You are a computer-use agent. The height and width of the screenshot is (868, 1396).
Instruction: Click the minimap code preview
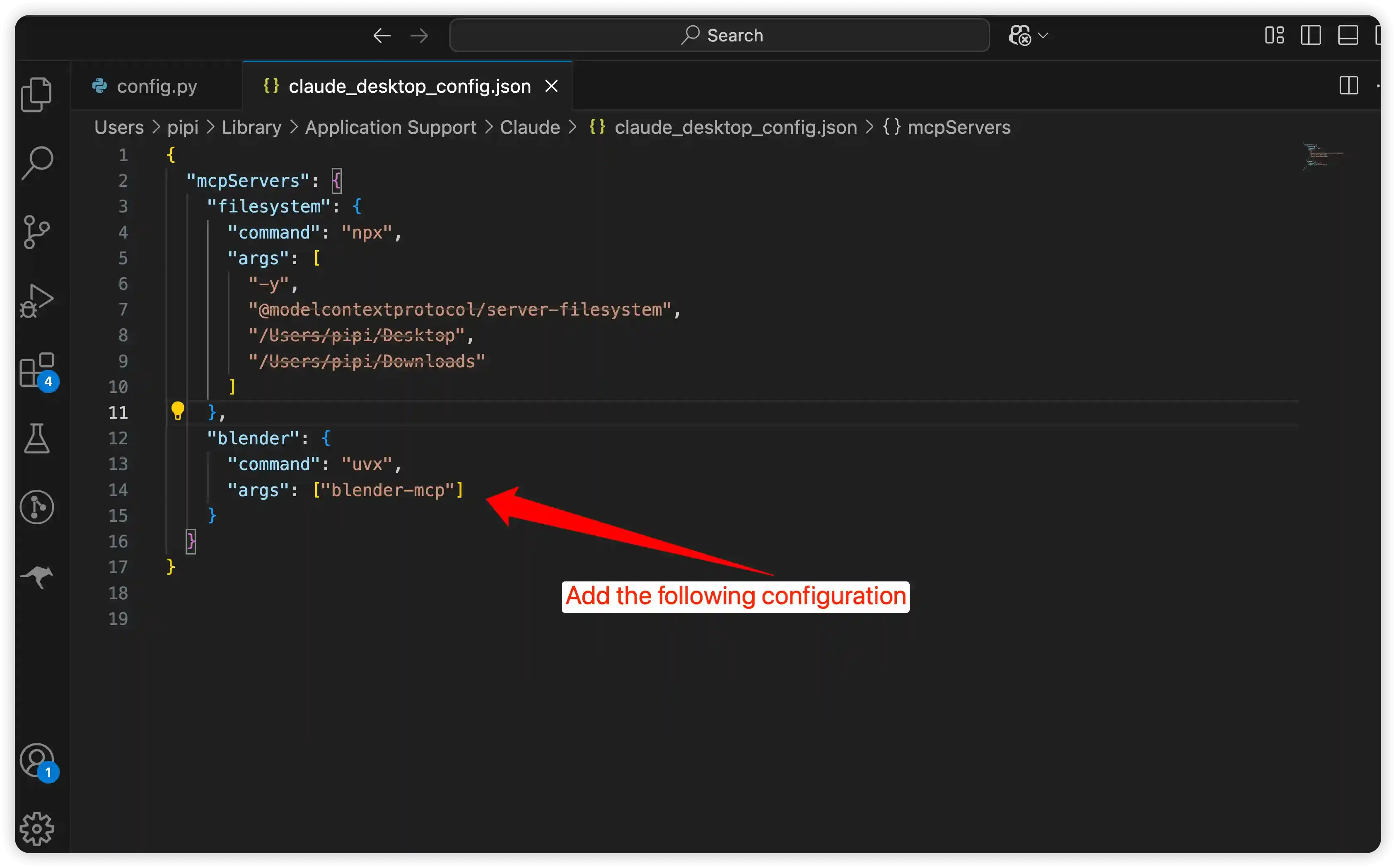[x=1323, y=156]
